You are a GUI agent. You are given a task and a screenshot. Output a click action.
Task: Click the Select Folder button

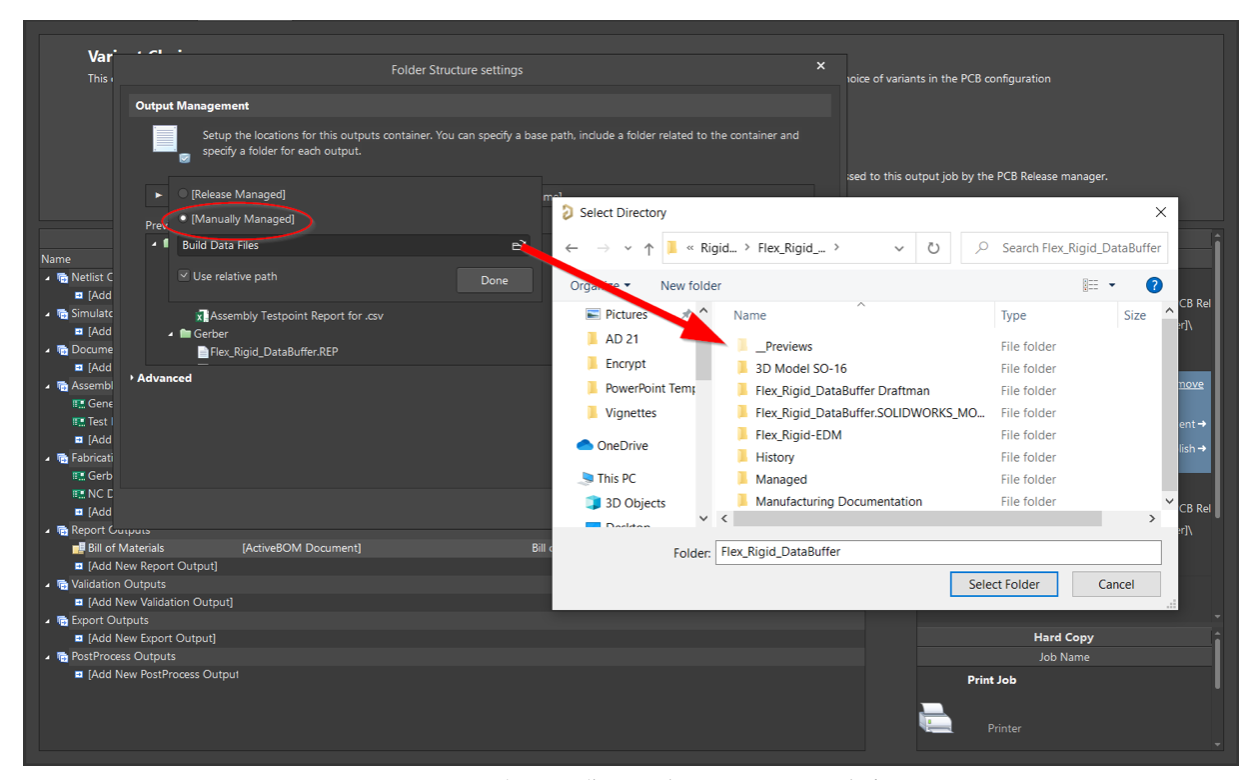pos(1004,584)
